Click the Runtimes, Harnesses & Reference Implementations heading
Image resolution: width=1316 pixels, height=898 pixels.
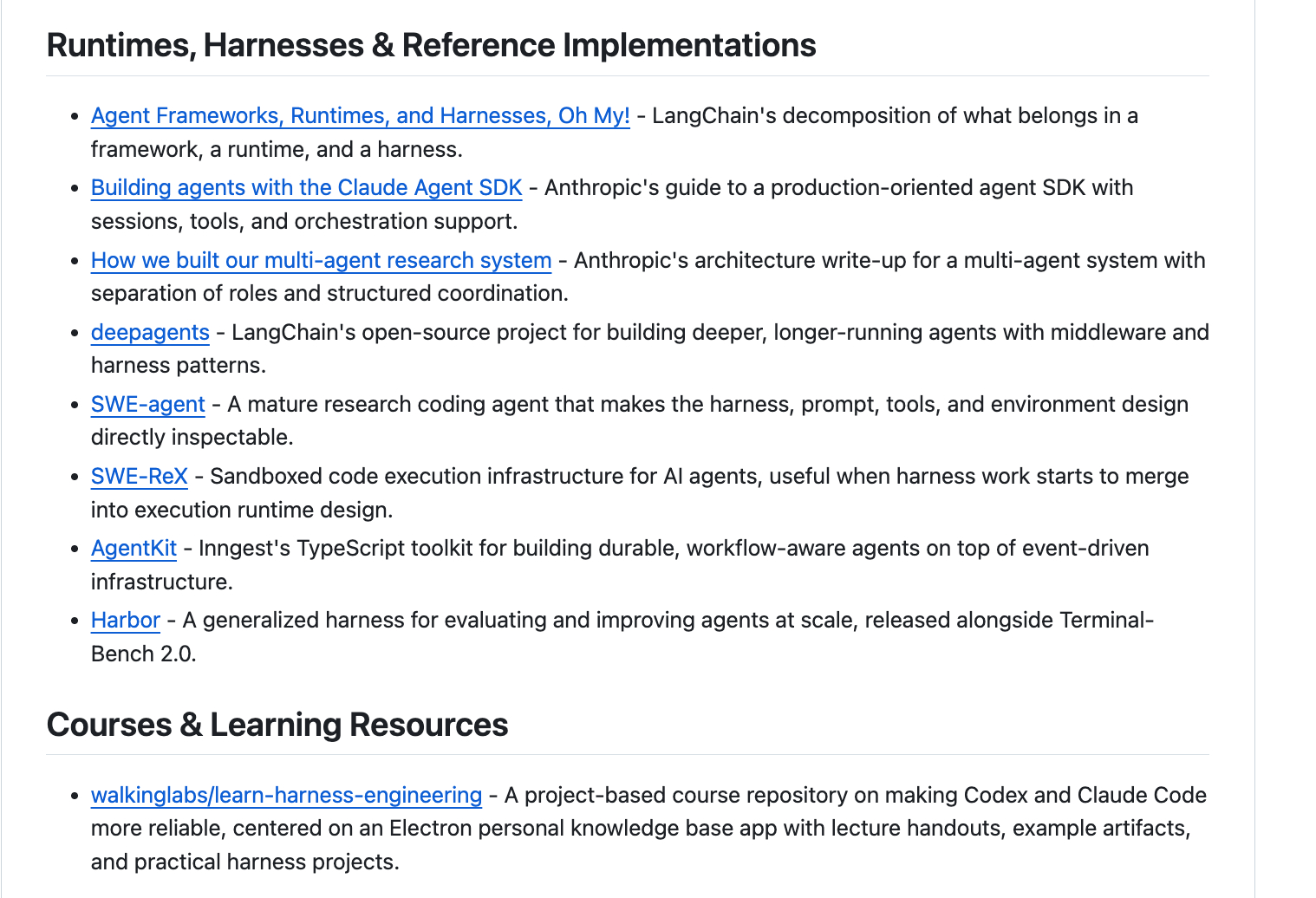pyautogui.click(x=431, y=45)
